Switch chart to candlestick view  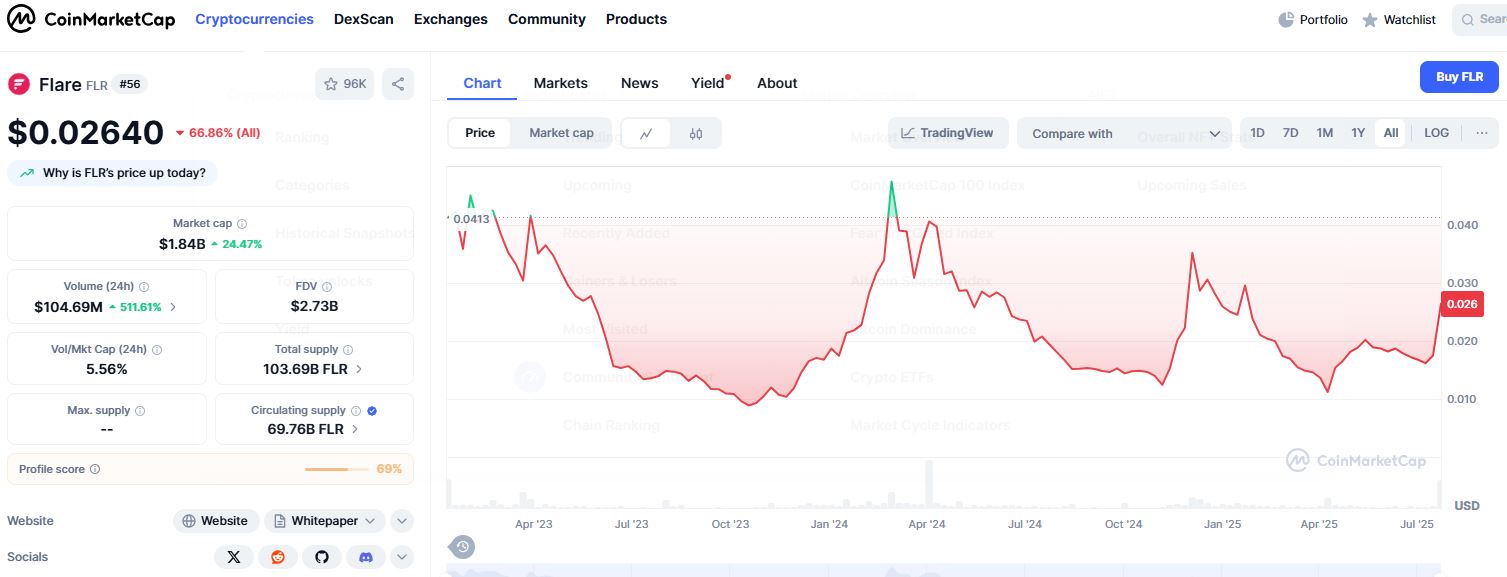pos(696,133)
